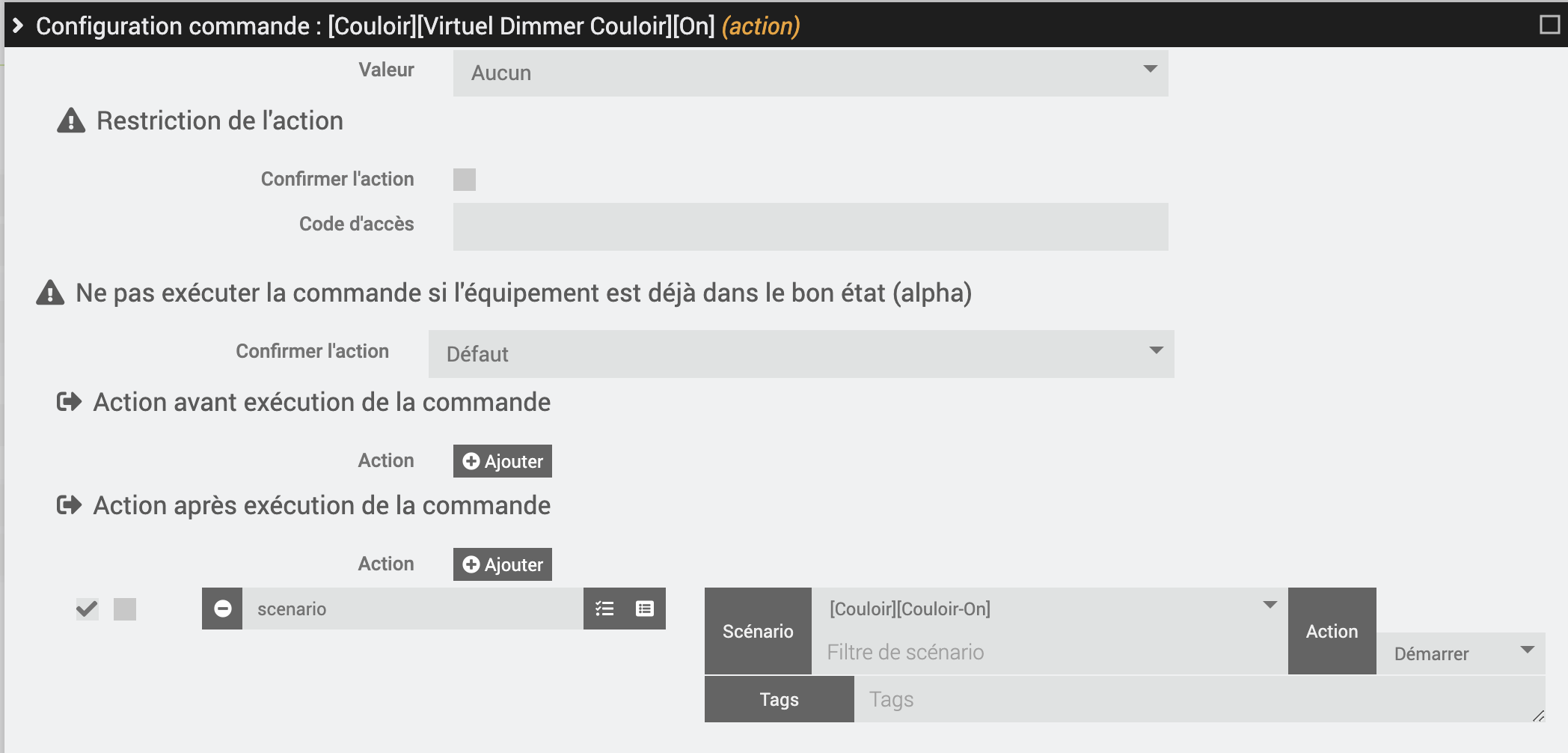The image size is (1568, 753).
Task: Click into the Code d'accès field
Action: click(x=810, y=226)
